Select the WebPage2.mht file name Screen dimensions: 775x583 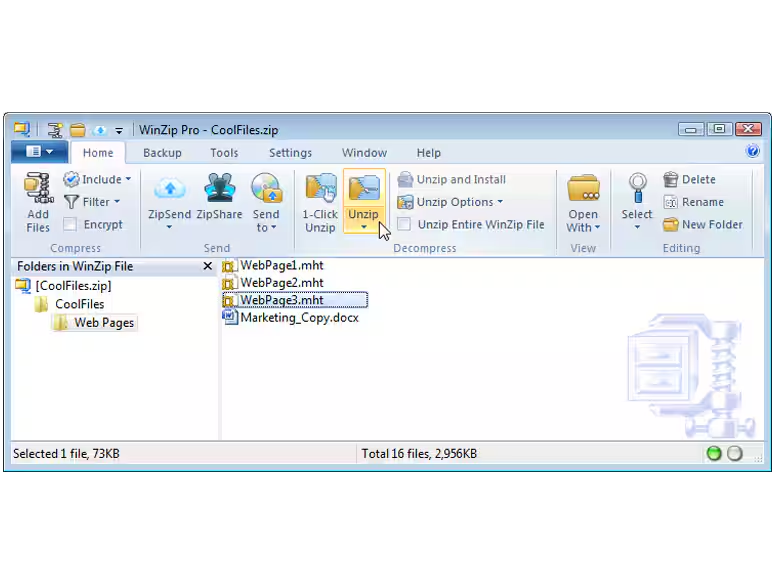point(282,283)
